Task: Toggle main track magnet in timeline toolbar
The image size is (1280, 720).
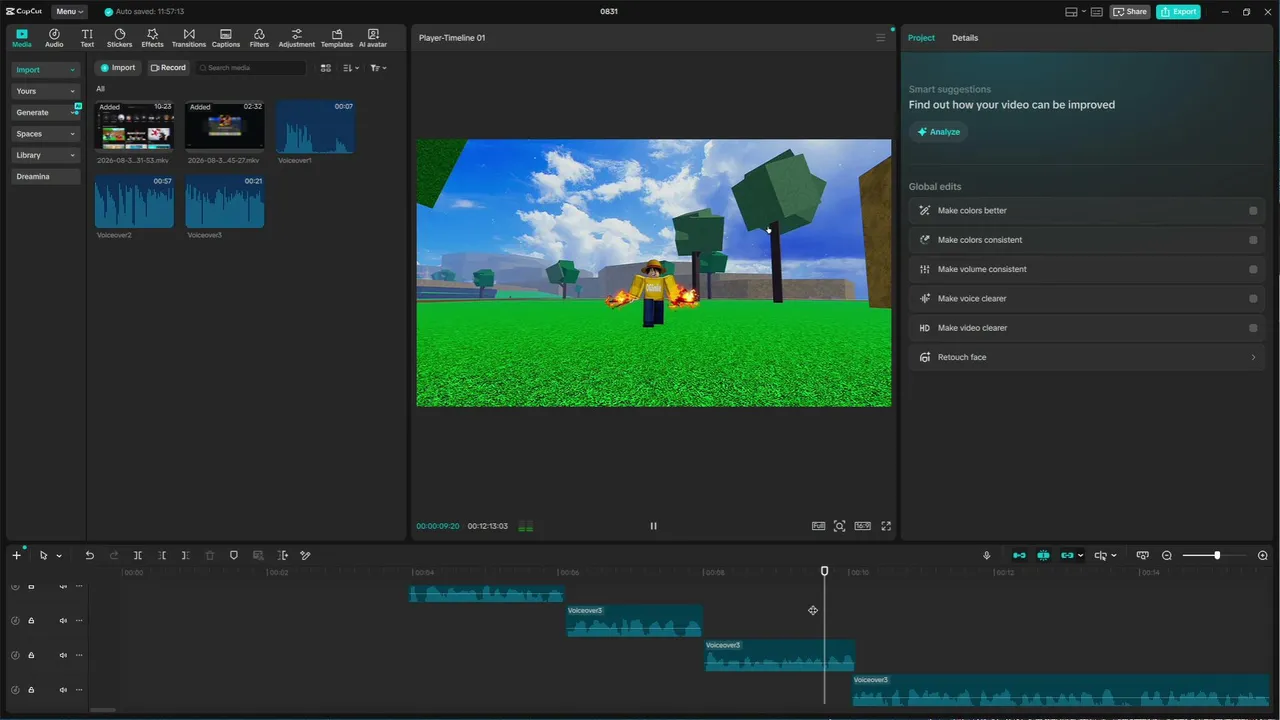Action: click(x=1019, y=555)
